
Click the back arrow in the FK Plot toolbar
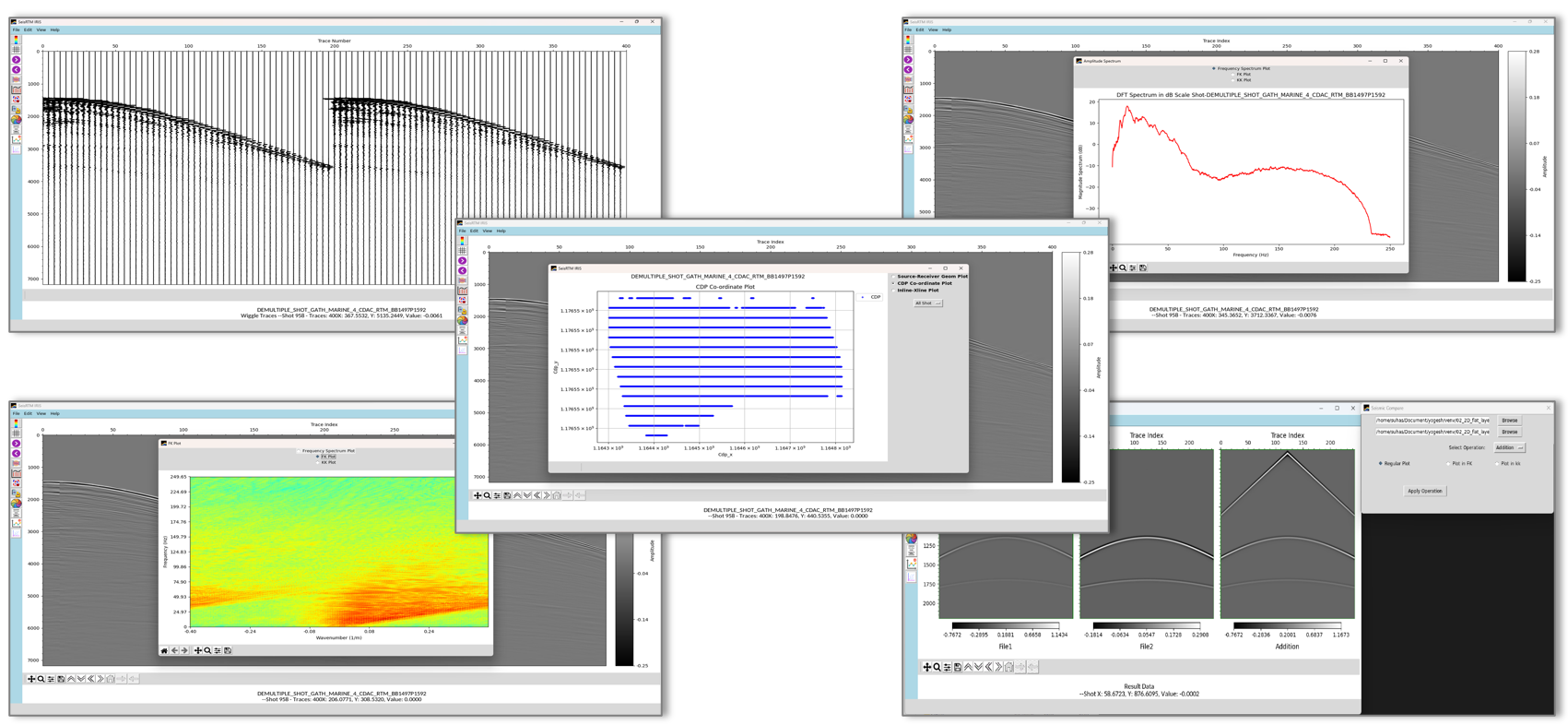[x=174, y=650]
